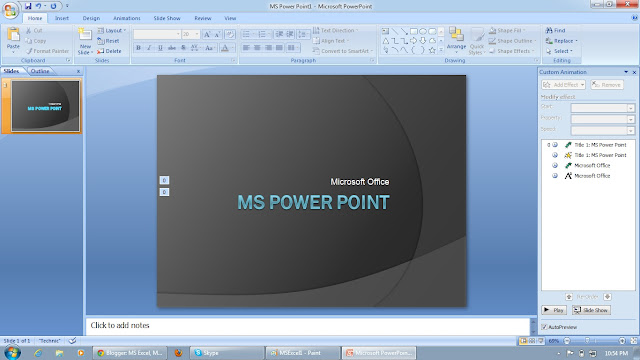Center the paragraph text
640x360 pixels.
[x=257, y=48]
